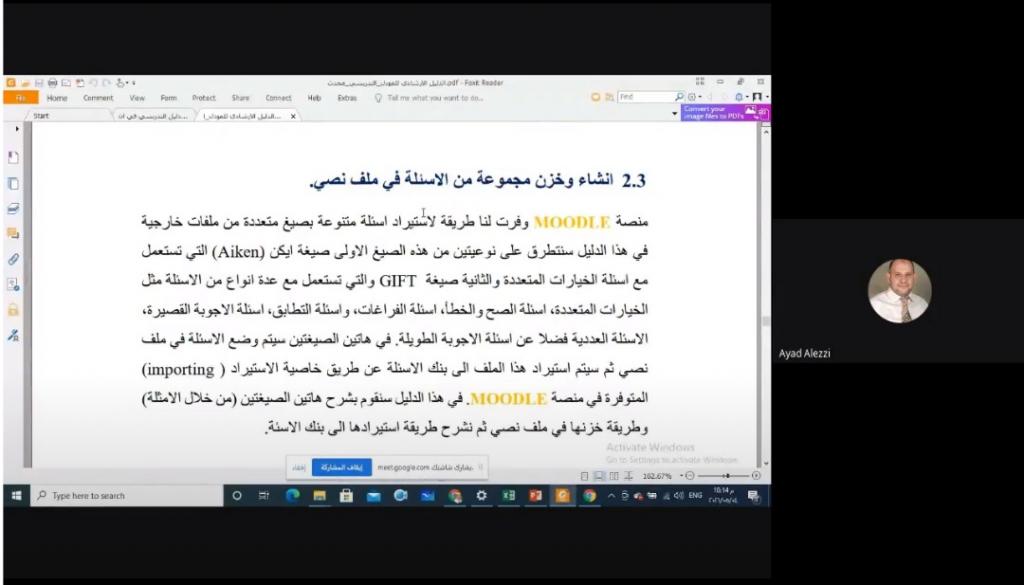The width and height of the screenshot is (1024, 585).
Task: Open the Attachments paperclip panel
Action: (x=13, y=259)
